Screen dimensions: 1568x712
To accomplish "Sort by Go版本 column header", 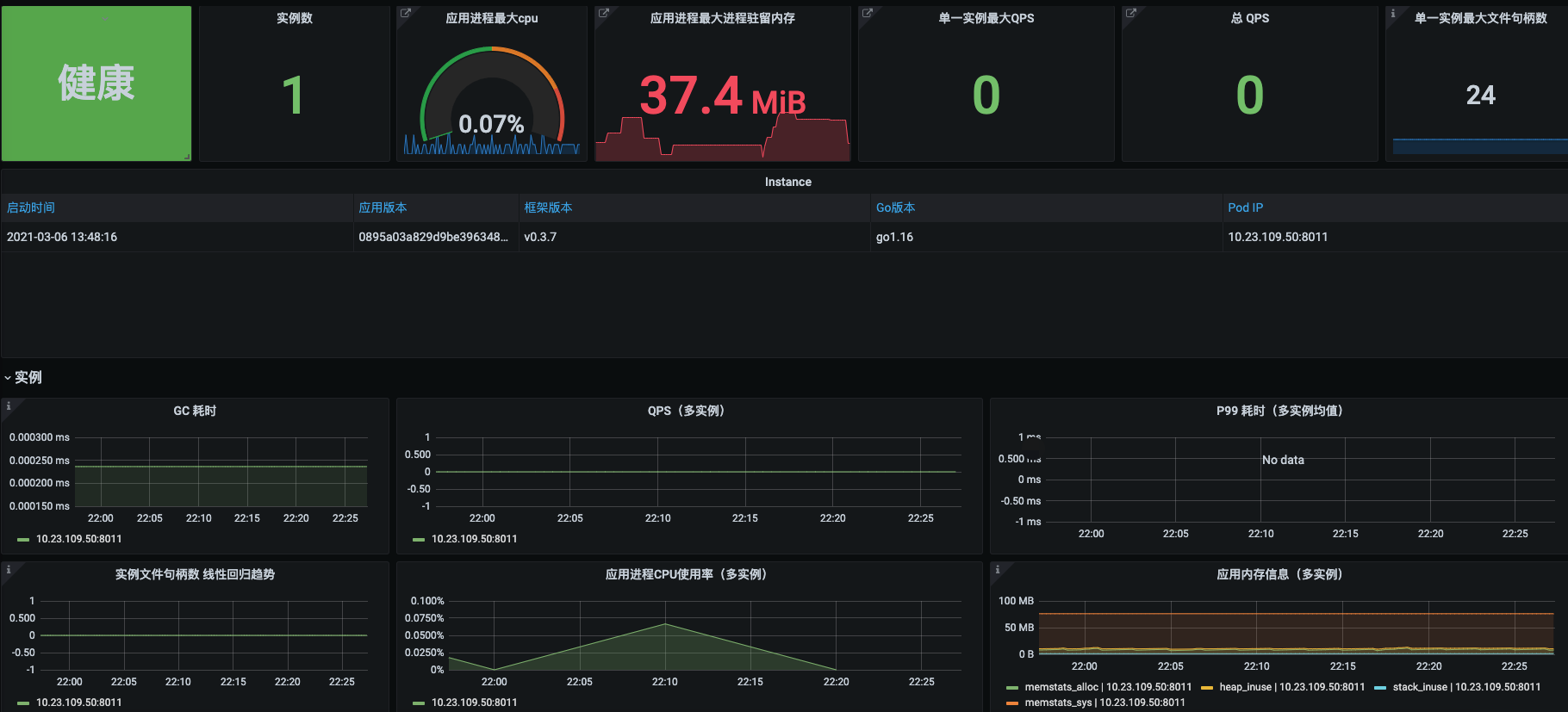I will pyautogui.click(x=895, y=207).
